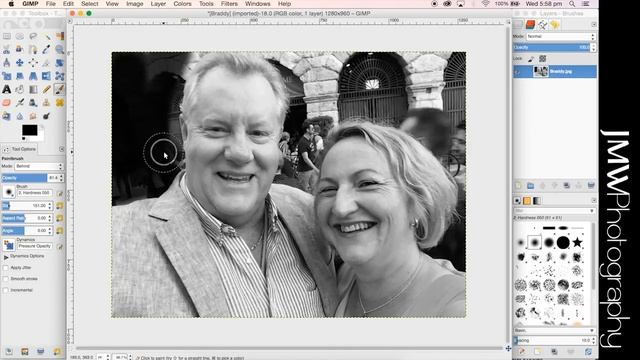Select the Bucket Fill tool
Screen dimensions: 640x360
pos(20,89)
